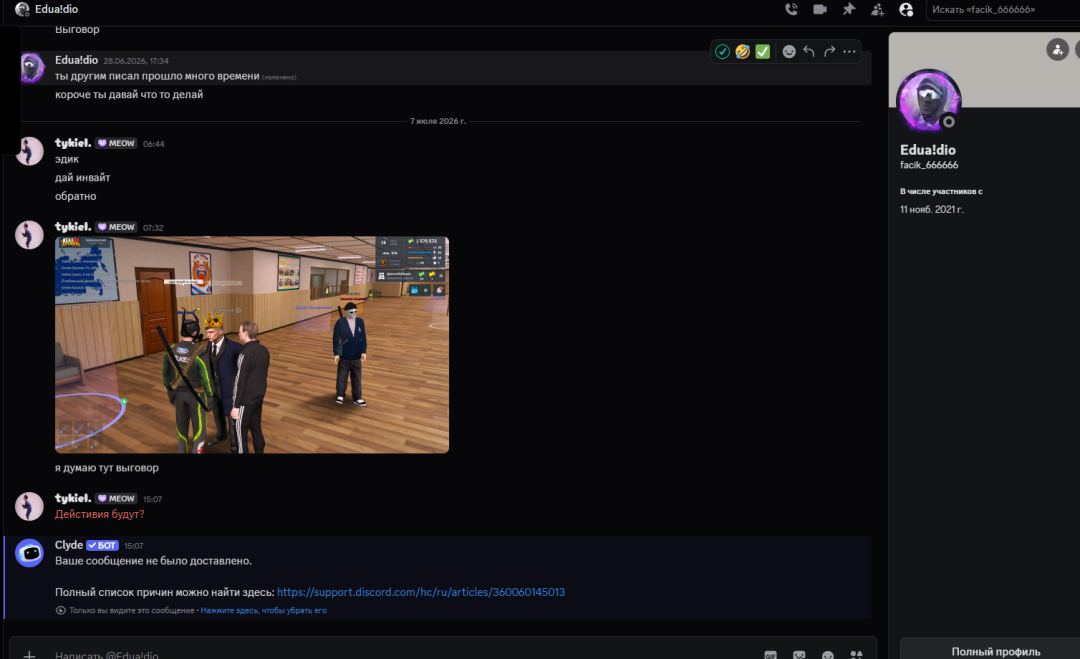Reply to Edua!dio's message using the arrow
Screen dimensions: 1080x659
coord(809,52)
